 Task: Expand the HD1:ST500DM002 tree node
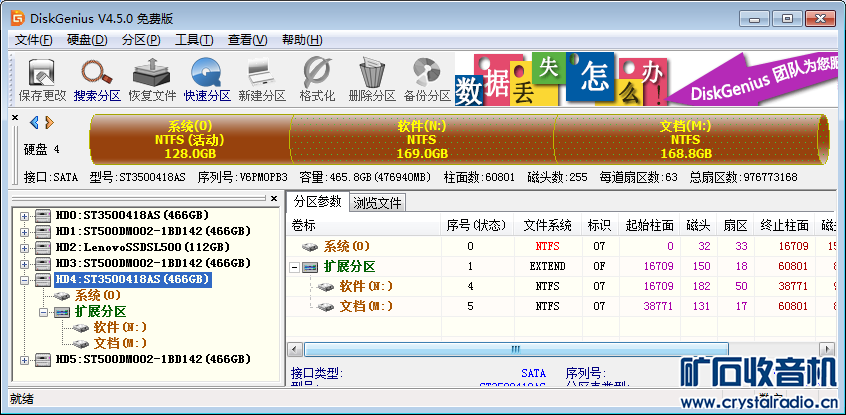24,232
